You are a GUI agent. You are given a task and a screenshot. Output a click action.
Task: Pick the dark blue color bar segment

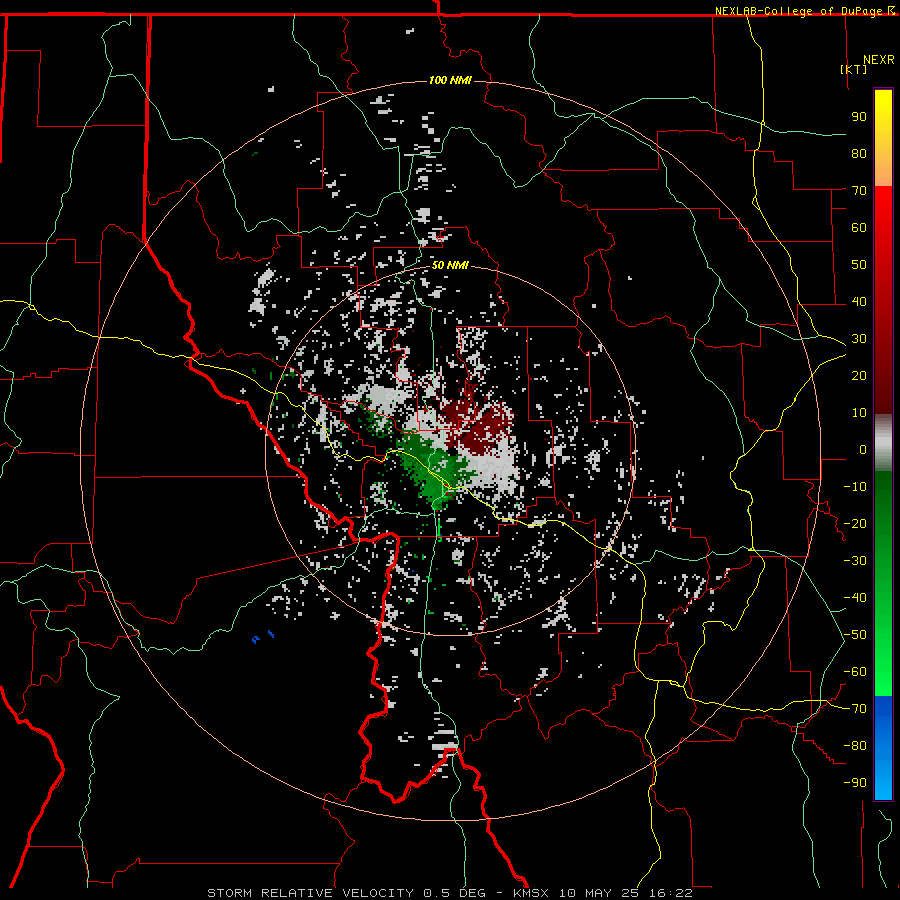point(883,715)
